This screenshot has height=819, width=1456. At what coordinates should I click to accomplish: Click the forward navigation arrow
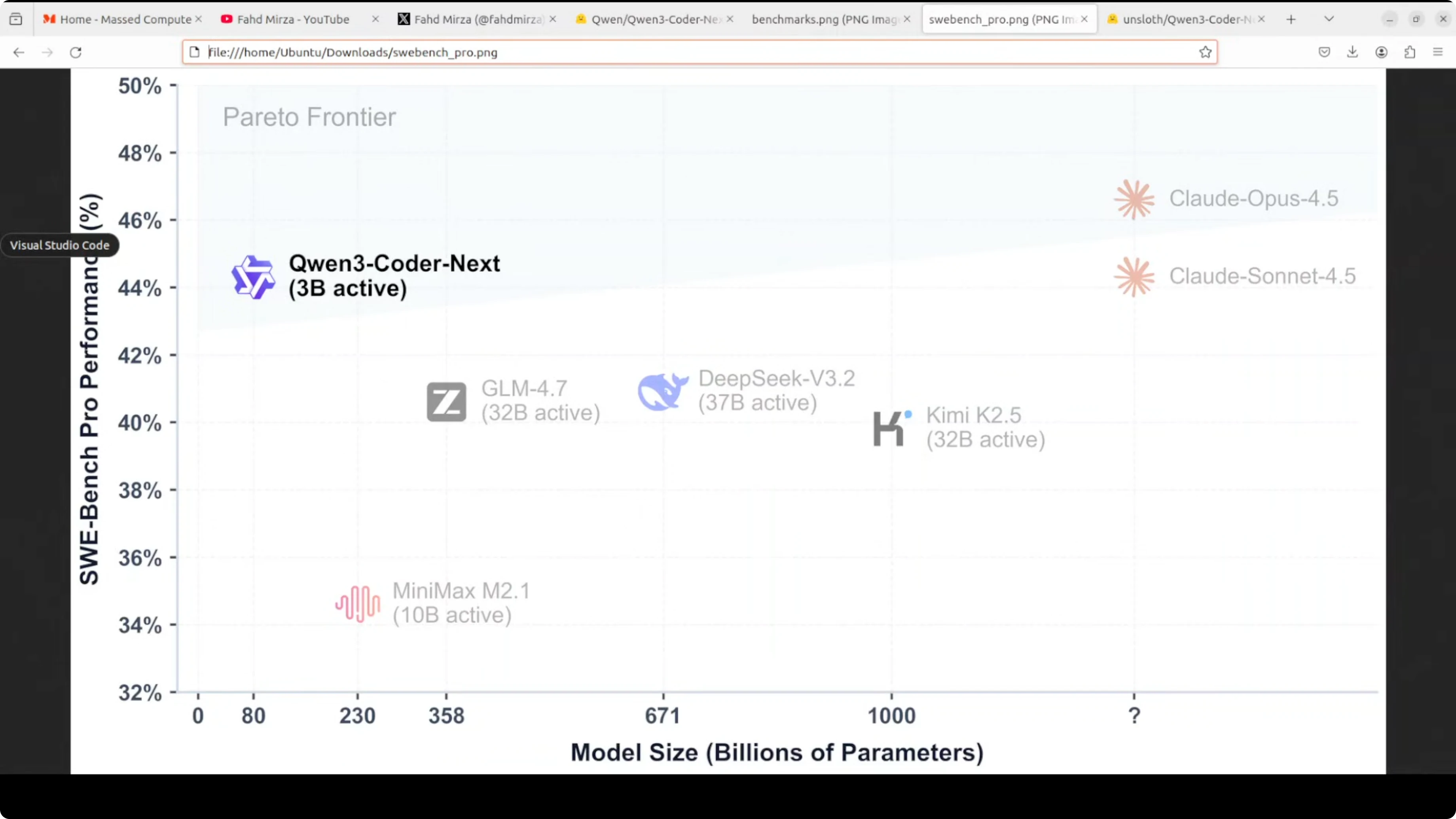coord(47,53)
